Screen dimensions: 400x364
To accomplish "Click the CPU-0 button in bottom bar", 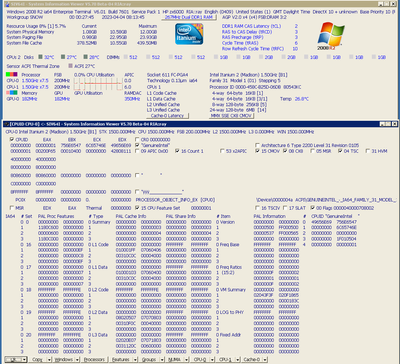I will pos(200,360).
